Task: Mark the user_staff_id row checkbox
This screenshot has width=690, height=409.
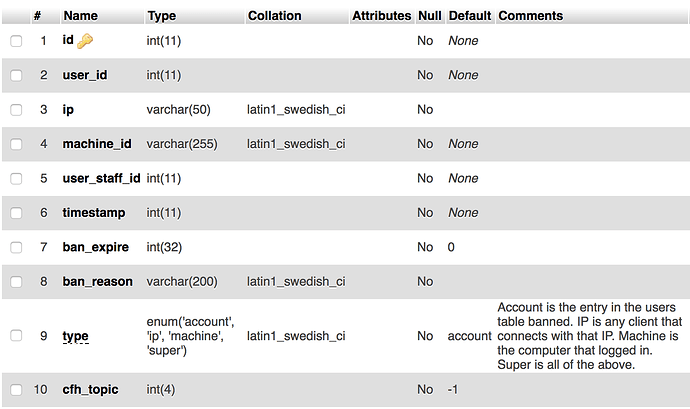Action: point(16,178)
